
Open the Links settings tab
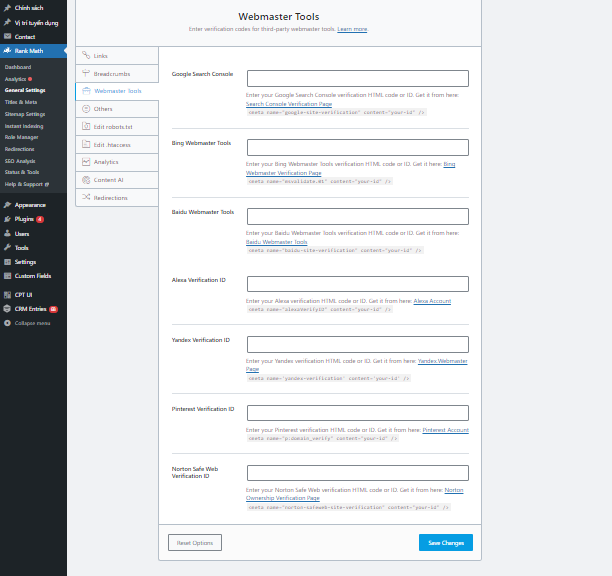(x=117, y=56)
